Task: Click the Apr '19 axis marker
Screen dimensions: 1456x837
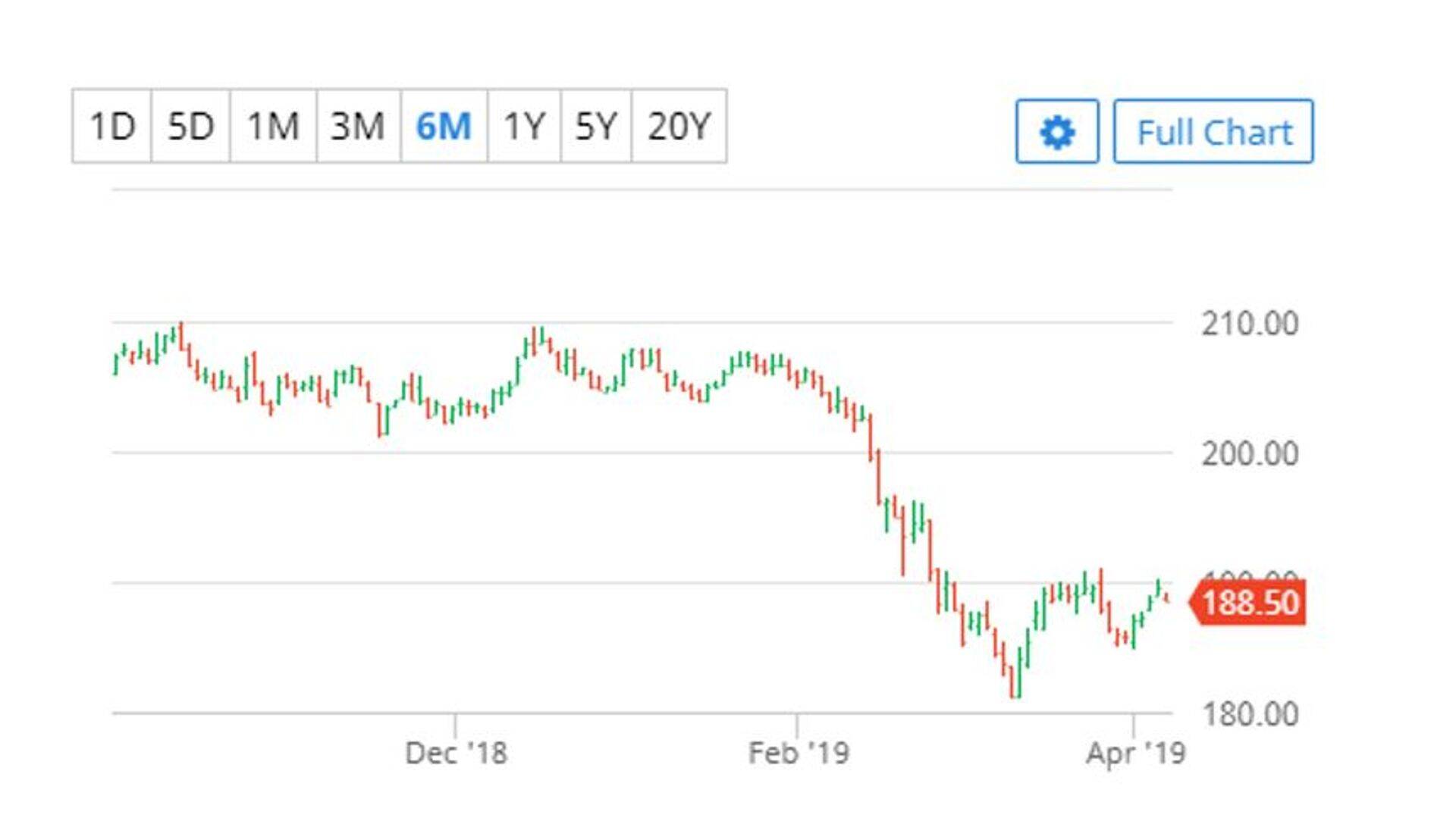Action: tap(1135, 753)
